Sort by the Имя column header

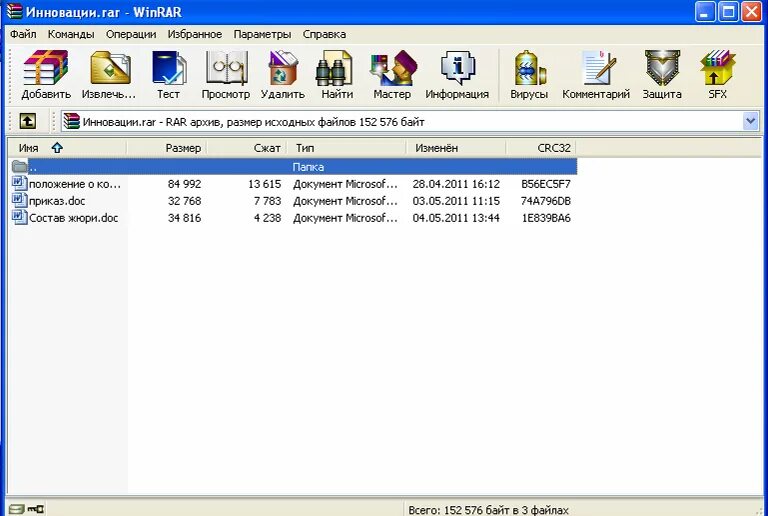tap(67, 148)
